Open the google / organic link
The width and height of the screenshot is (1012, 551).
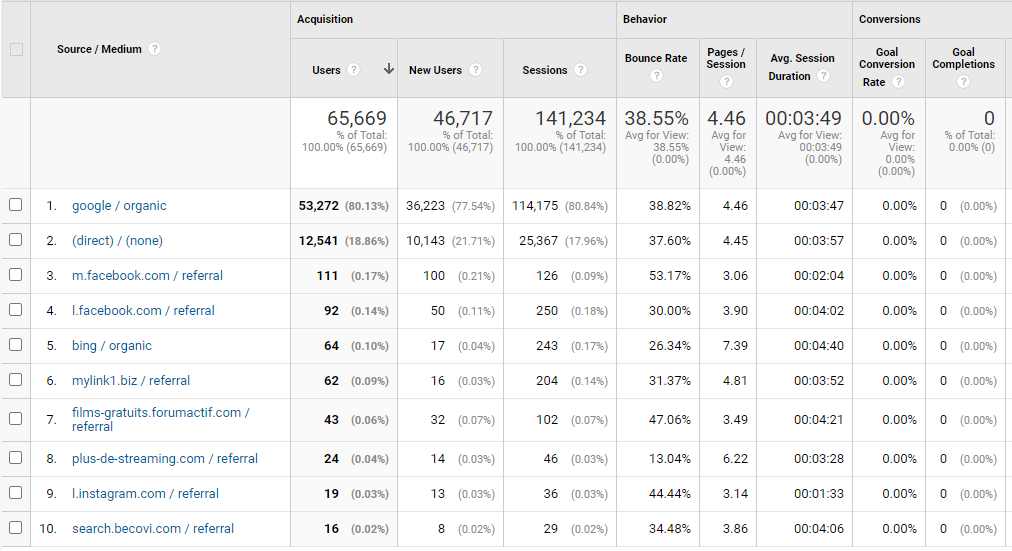(119, 206)
